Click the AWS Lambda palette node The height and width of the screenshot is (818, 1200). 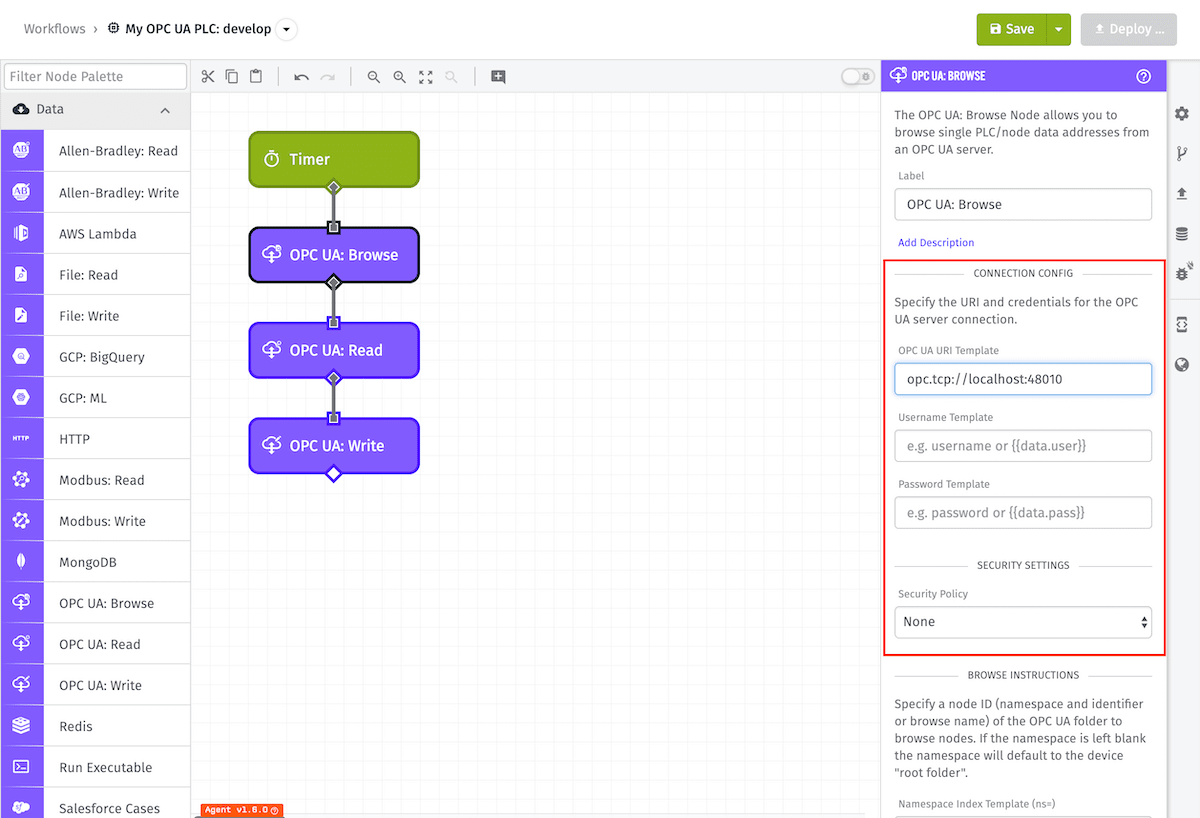[x=95, y=233]
